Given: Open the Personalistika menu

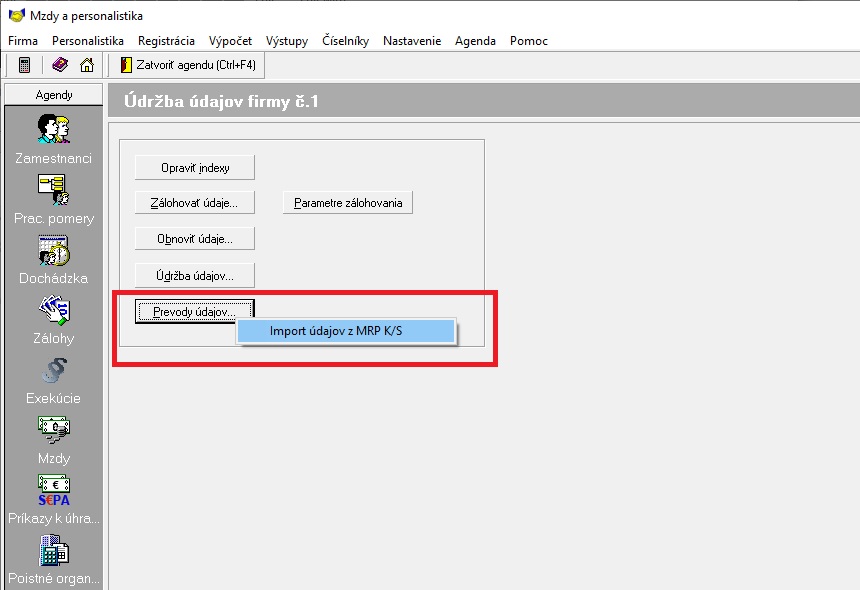Looking at the screenshot, I should click(88, 41).
